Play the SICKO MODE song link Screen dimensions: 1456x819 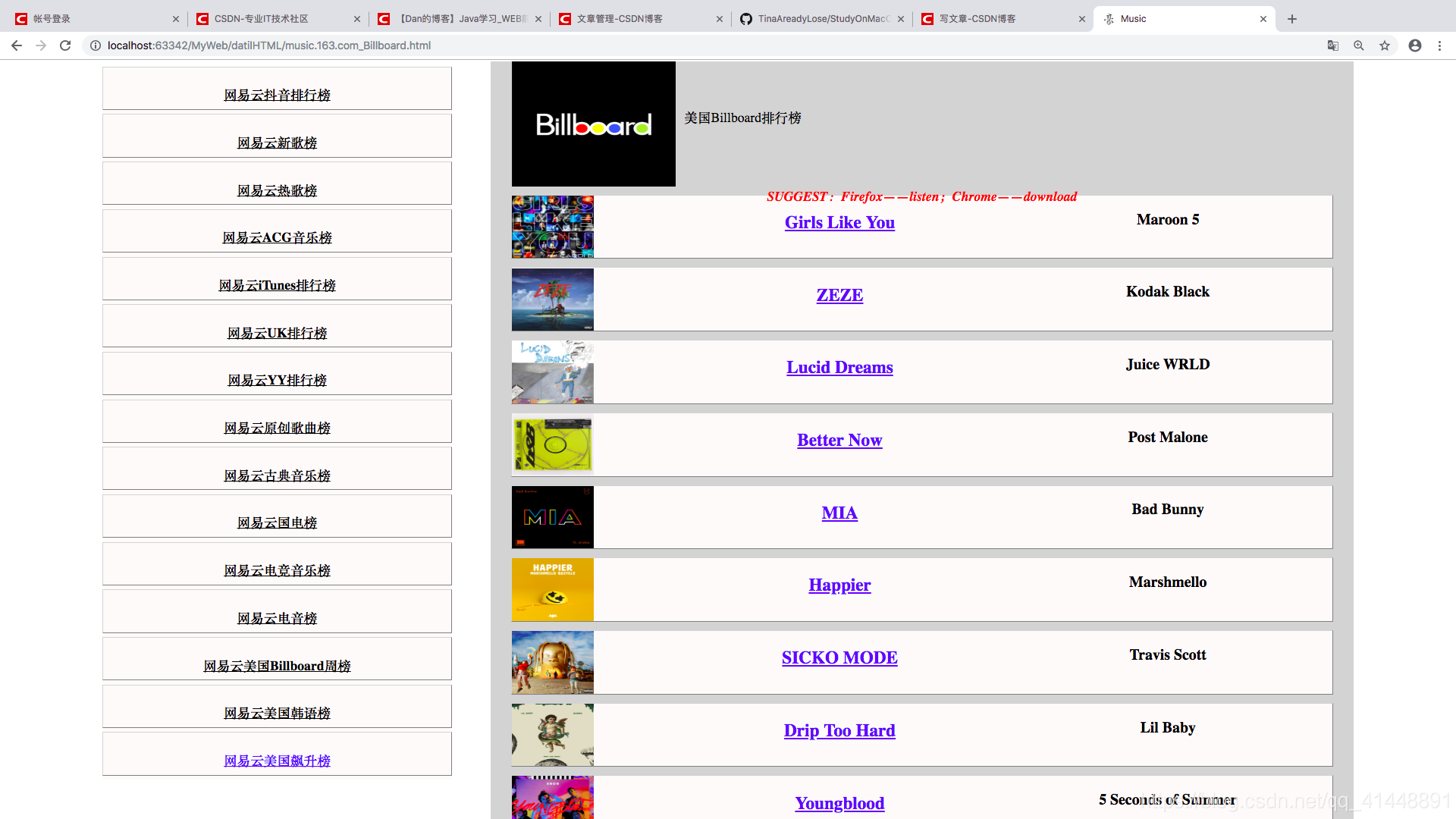pos(839,657)
